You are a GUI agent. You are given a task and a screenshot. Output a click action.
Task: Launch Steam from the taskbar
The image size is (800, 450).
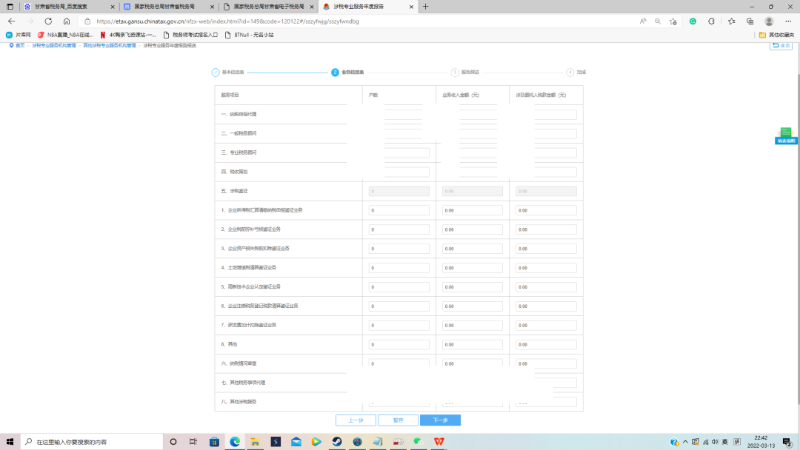coord(338,441)
